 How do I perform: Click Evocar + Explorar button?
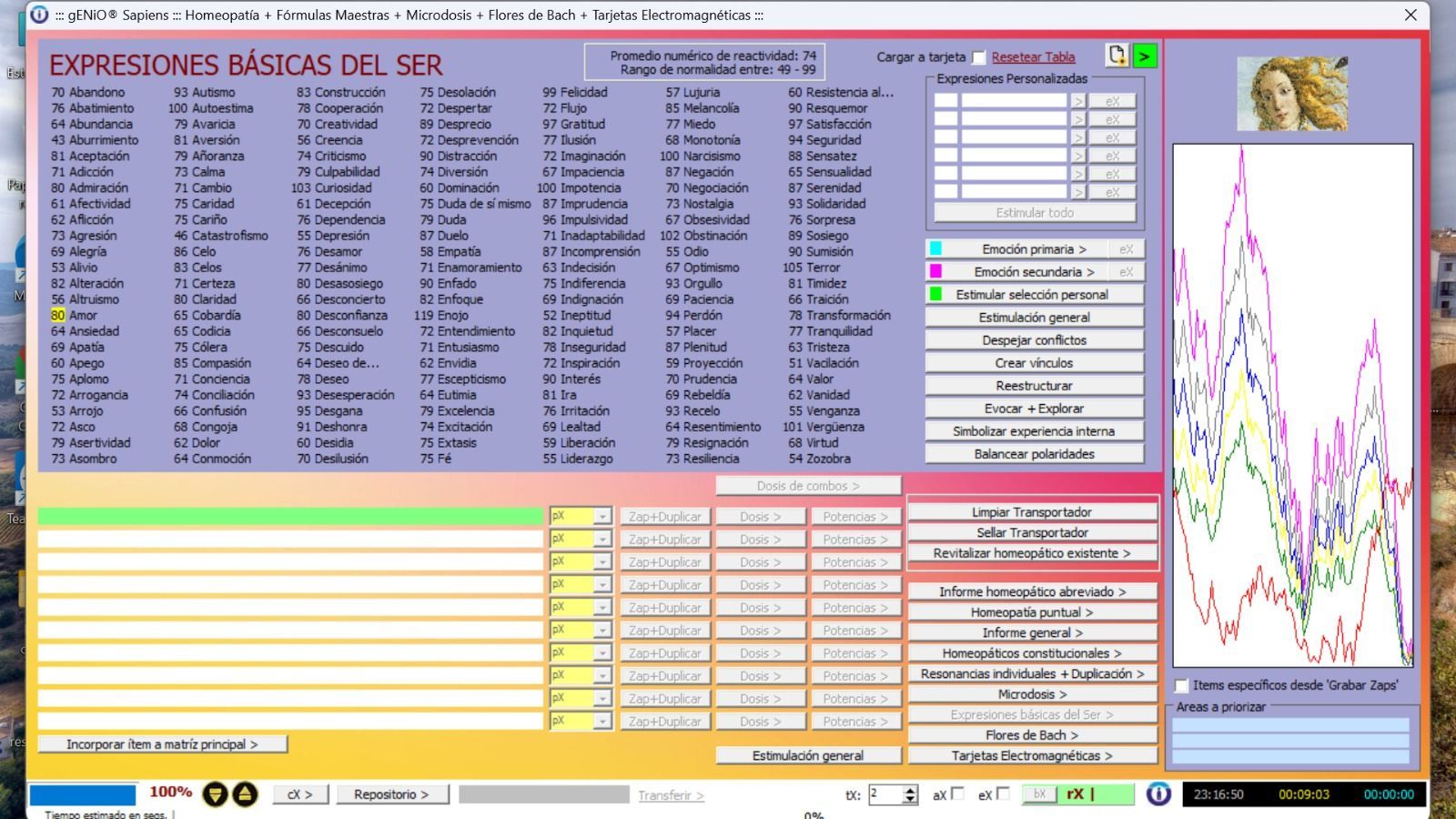tap(1034, 409)
